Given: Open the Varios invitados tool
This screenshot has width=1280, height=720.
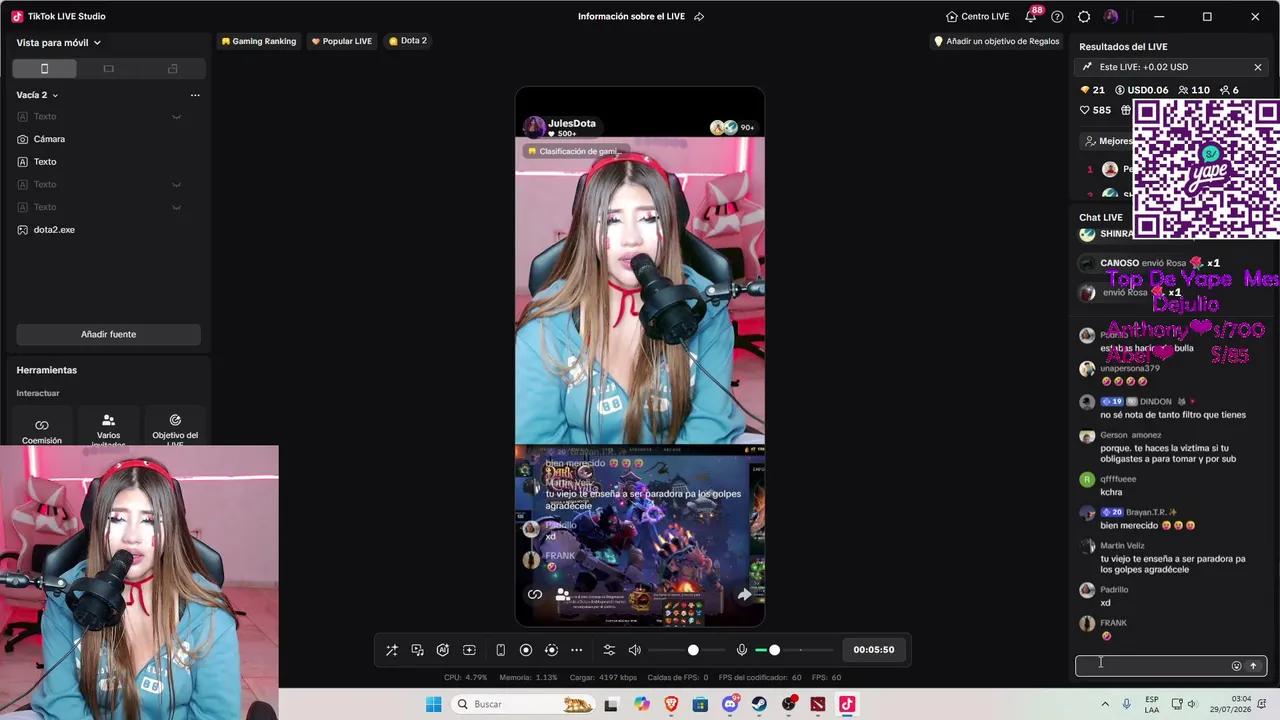Looking at the screenshot, I should [x=108, y=430].
